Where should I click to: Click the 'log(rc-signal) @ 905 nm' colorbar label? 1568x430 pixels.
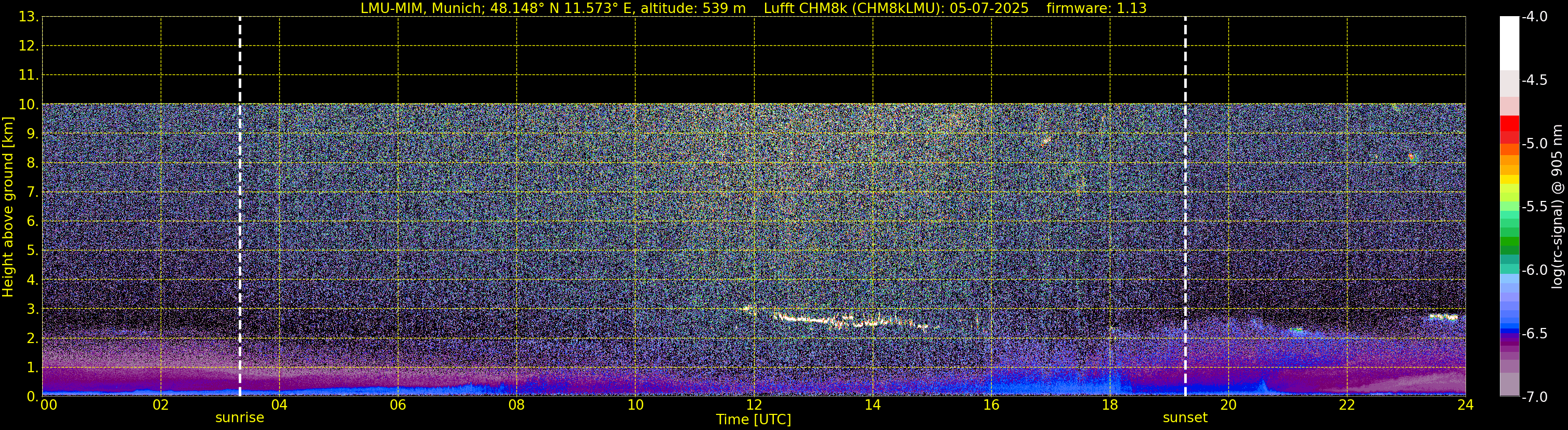click(x=1558, y=207)
